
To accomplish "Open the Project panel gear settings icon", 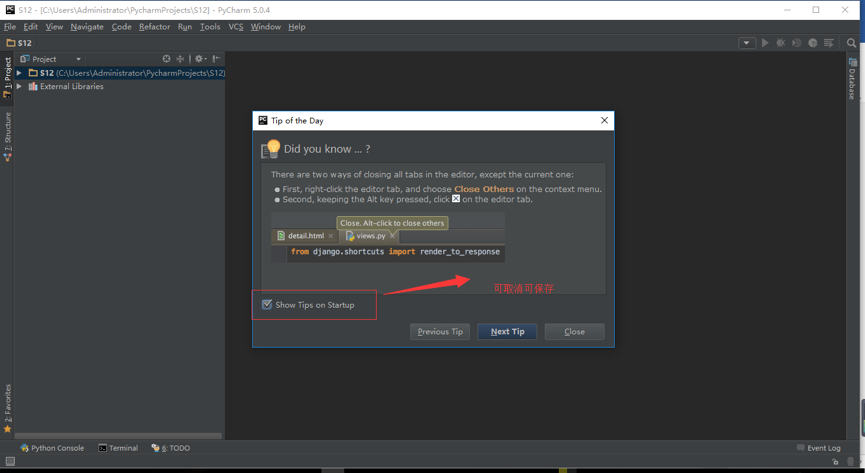I will click(x=200, y=59).
